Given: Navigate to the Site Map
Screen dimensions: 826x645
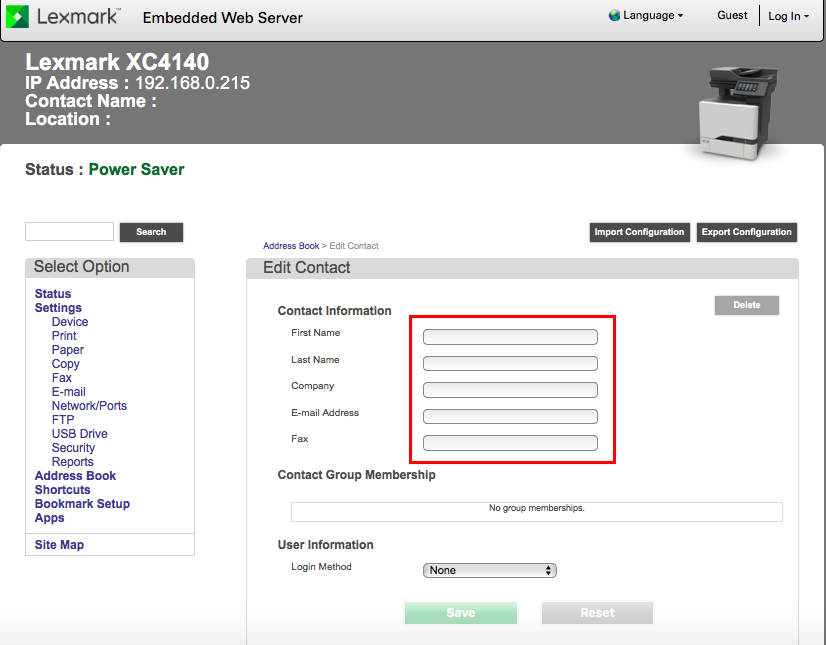Looking at the screenshot, I should tap(61, 544).
